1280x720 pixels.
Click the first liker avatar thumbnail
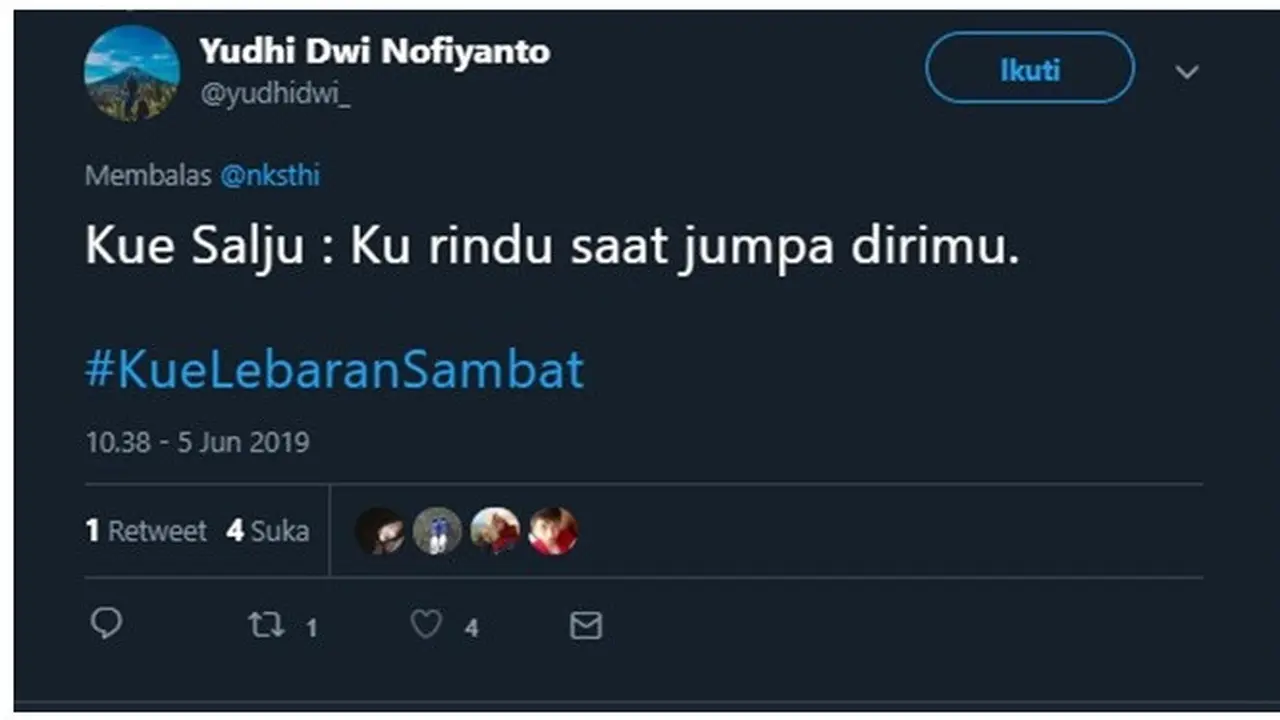tap(381, 531)
